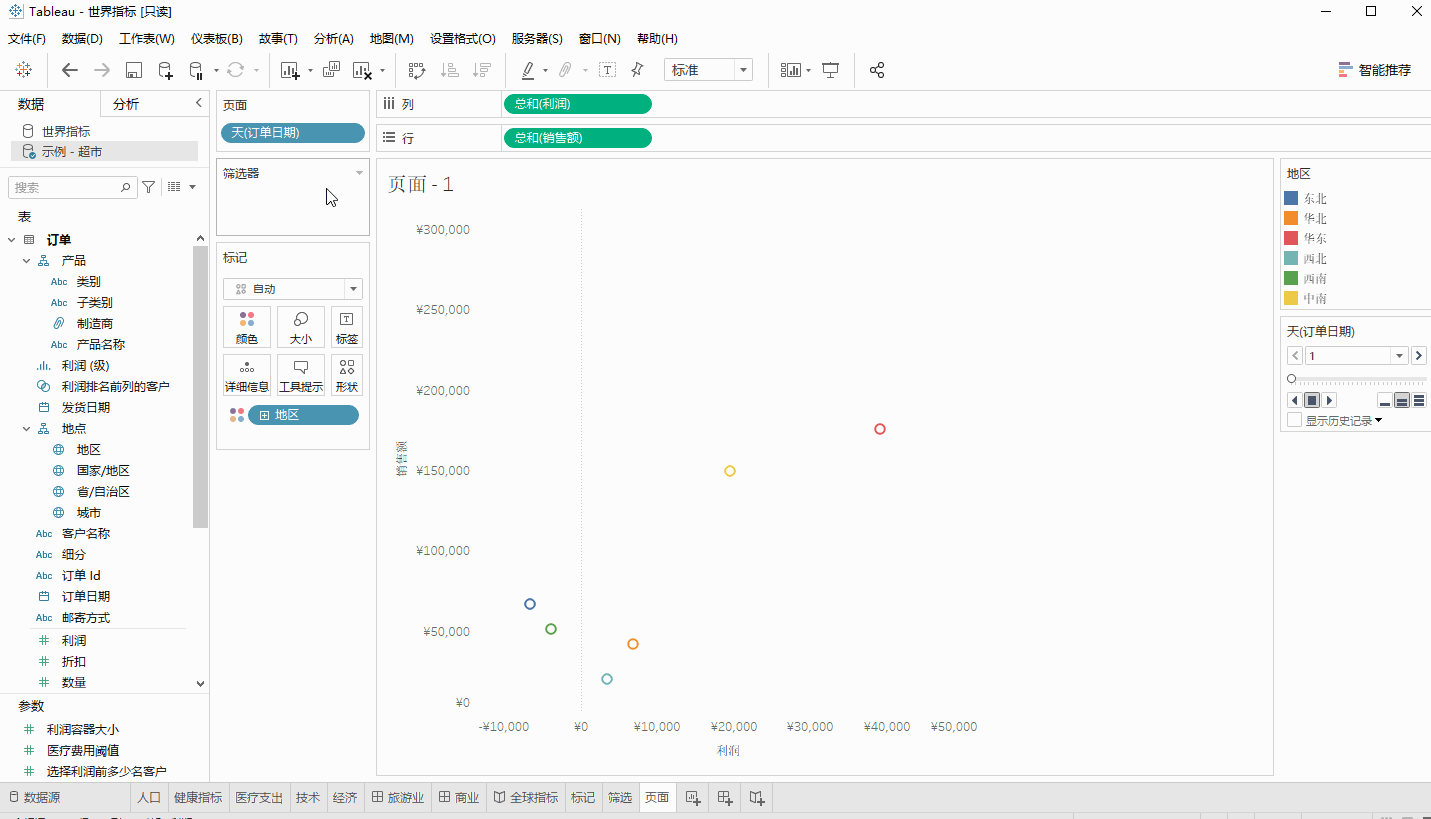The image size is (1431, 819).
Task: Play the pages animation forward
Action: pos(1329,400)
